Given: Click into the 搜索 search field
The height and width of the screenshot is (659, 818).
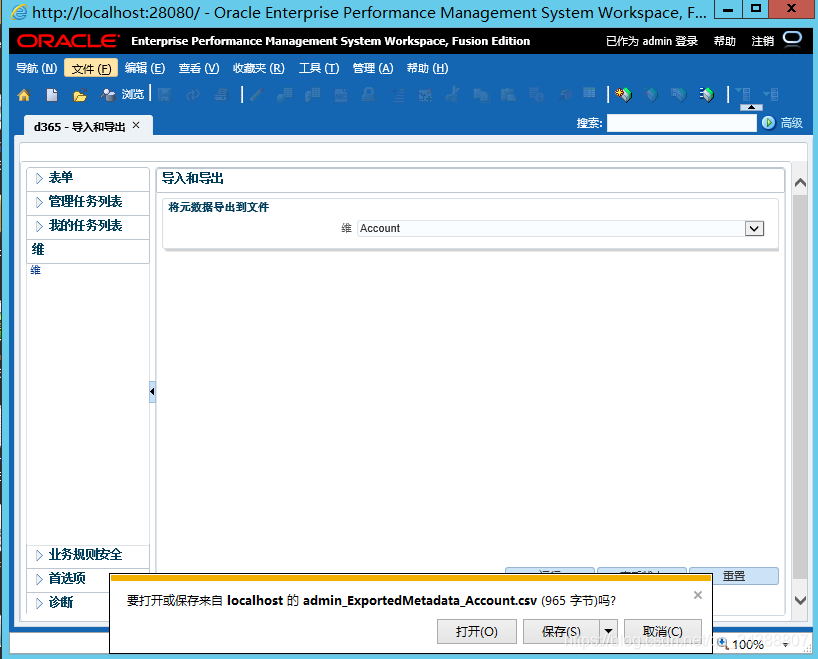Looking at the screenshot, I should [681, 123].
